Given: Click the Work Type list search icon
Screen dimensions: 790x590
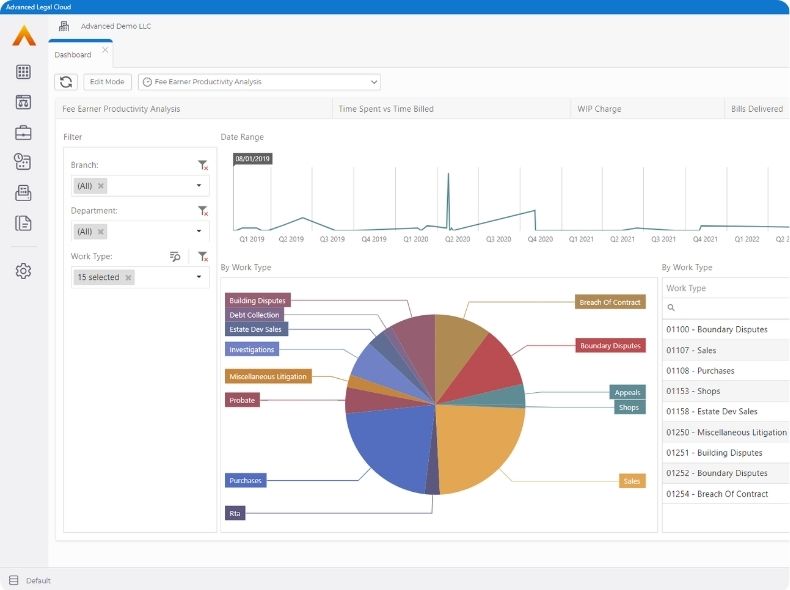Looking at the screenshot, I should coord(671,308).
